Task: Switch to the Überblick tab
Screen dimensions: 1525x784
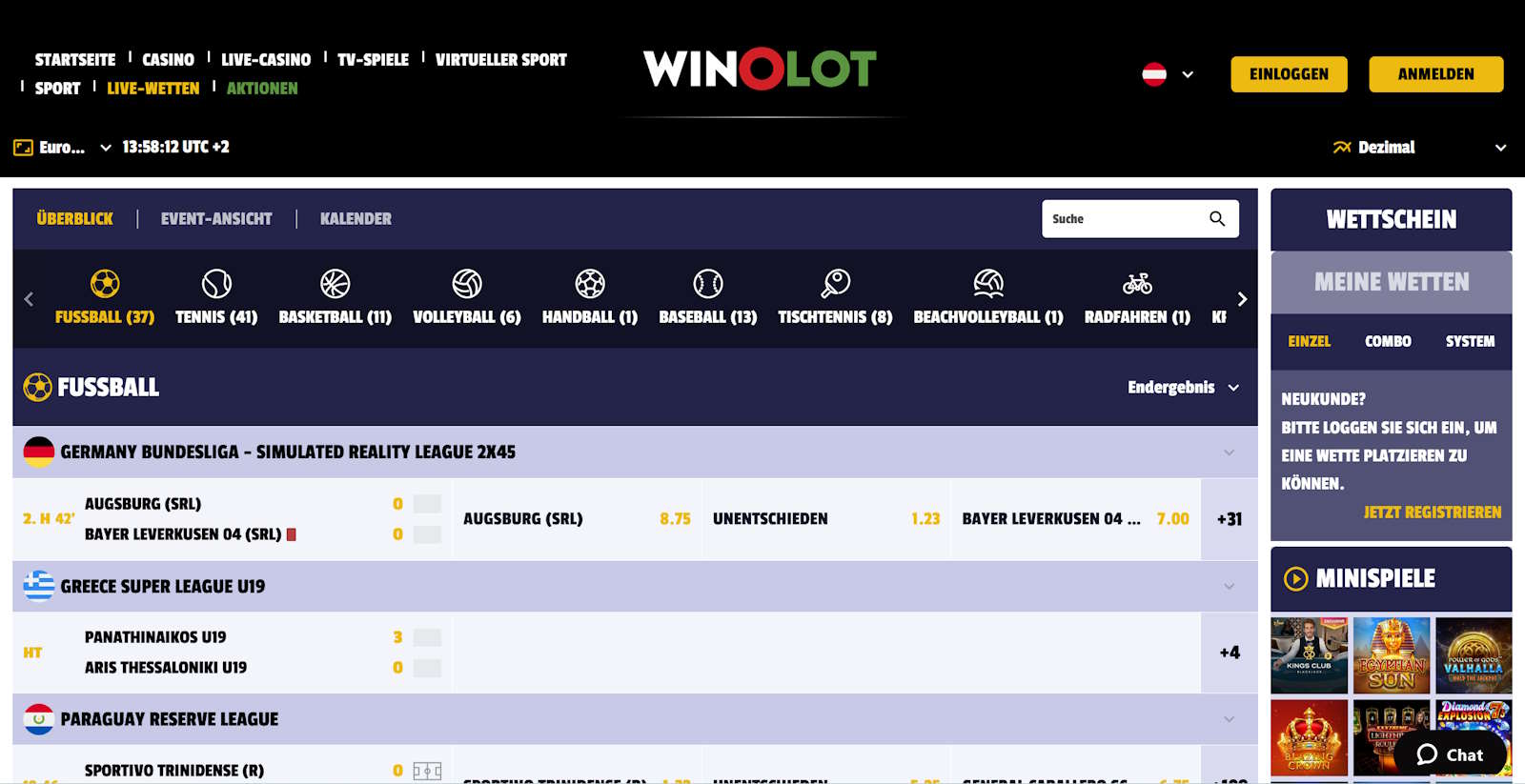Action: [x=74, y=219]
